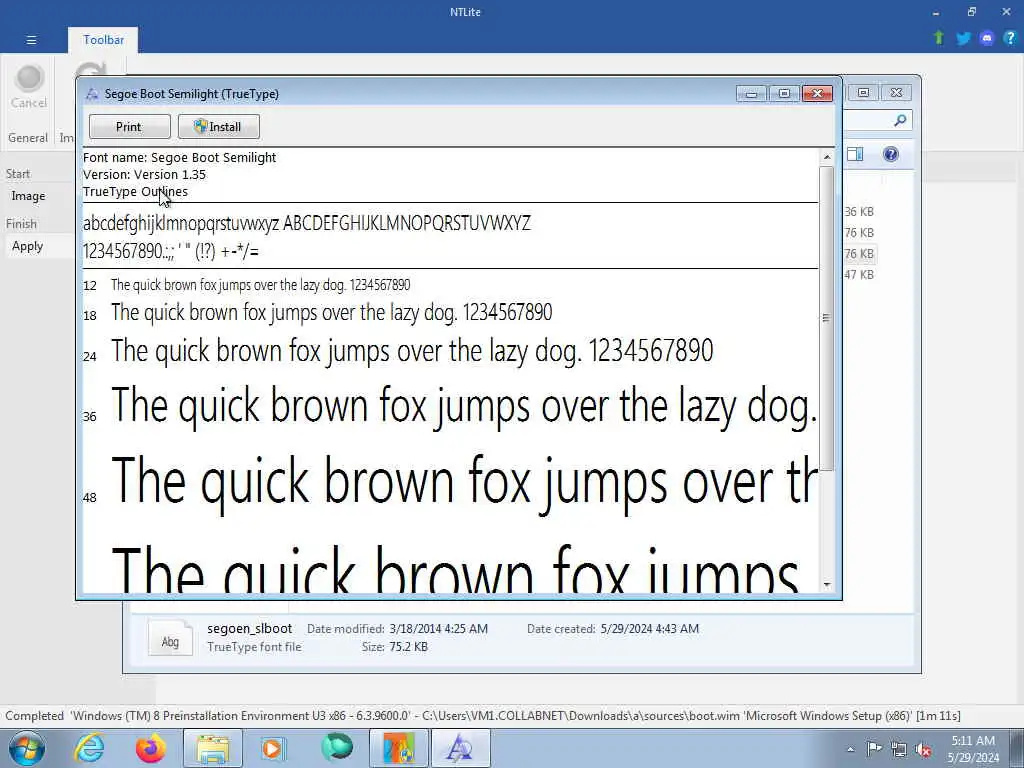Select the 47 KB file size entry in Explorer
This screenshot has height=768, width=1024.
[x=859, y=274]
